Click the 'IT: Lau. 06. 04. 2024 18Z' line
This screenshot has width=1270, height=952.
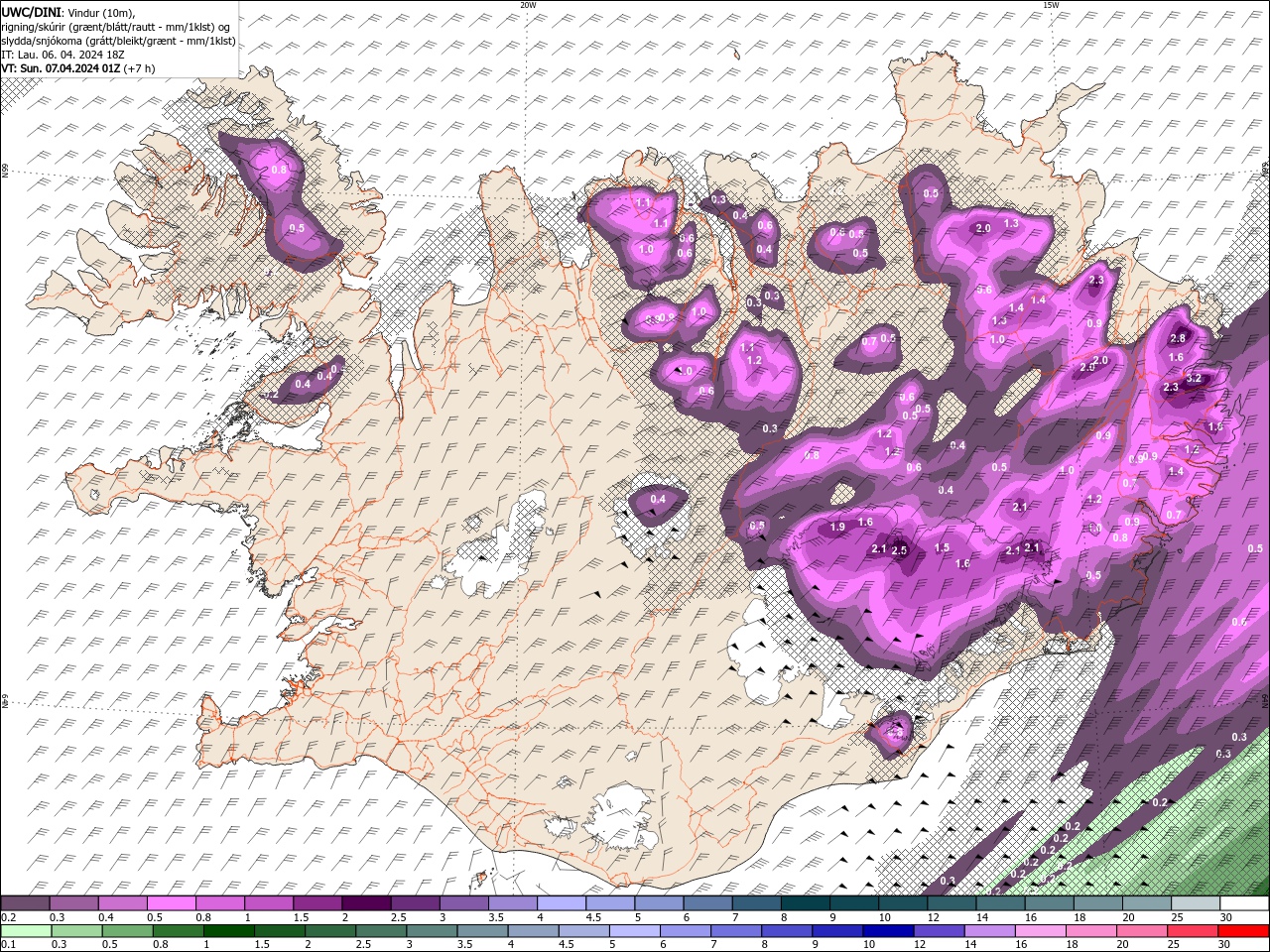pyautogui.click(x=63, y=55)
